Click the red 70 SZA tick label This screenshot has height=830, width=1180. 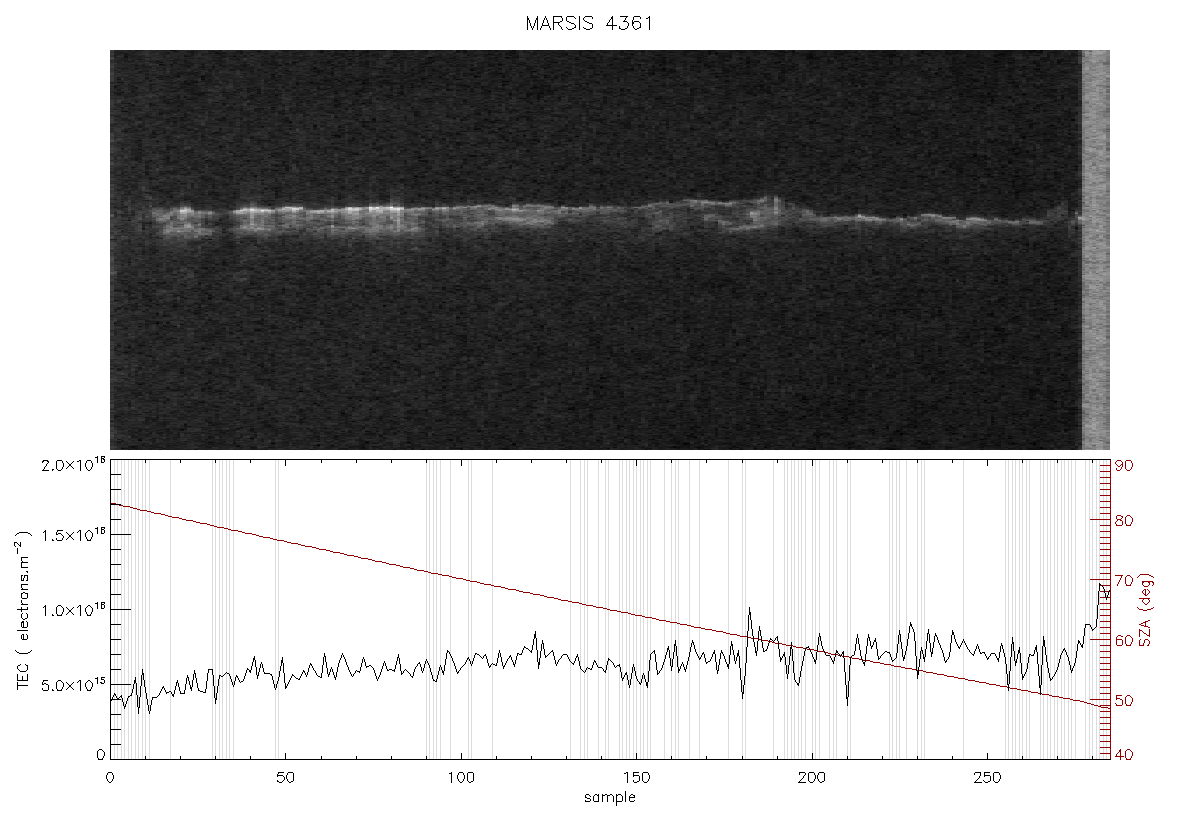point(1124,580)
